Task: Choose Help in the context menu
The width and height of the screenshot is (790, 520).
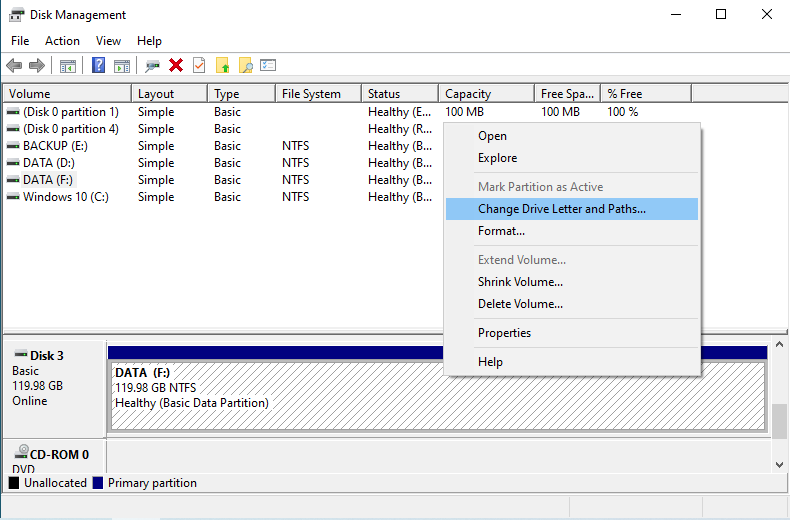Action: pos(572,362)
